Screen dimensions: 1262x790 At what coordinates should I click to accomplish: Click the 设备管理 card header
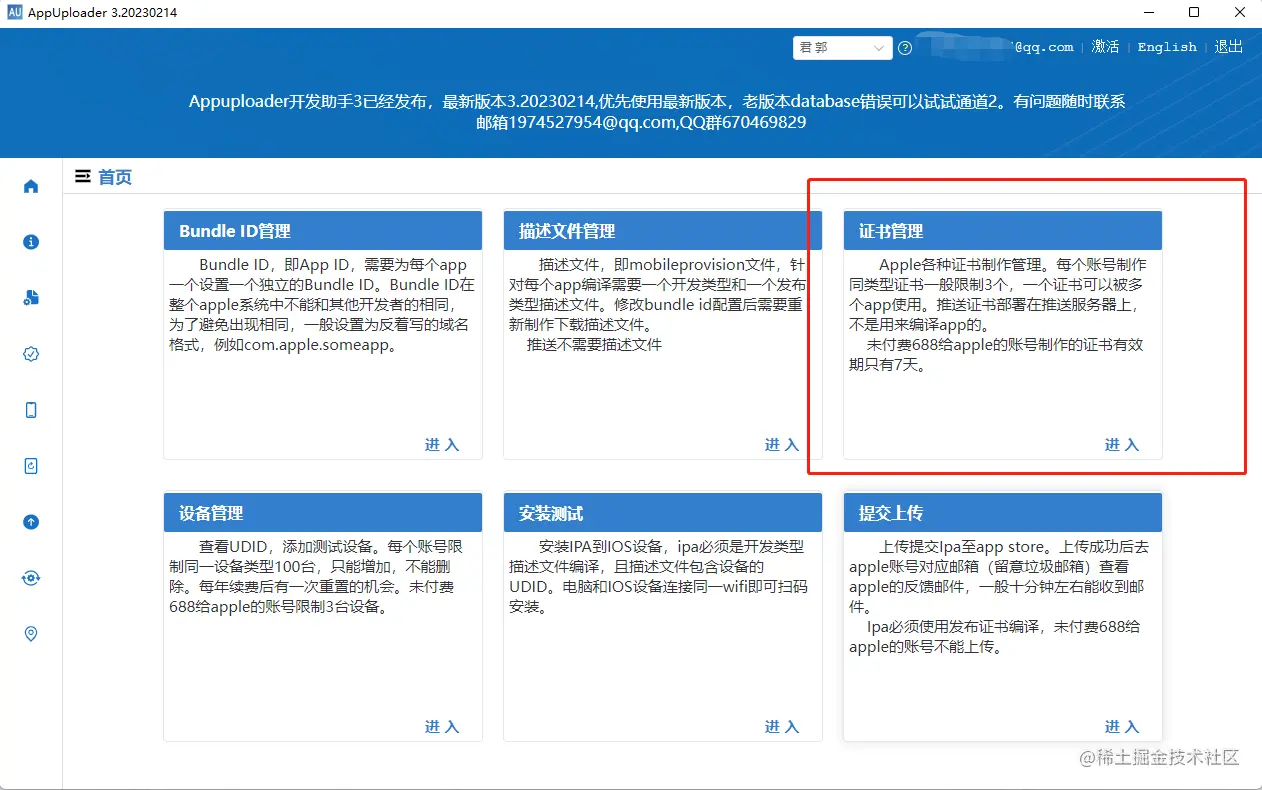click(323, 513)
